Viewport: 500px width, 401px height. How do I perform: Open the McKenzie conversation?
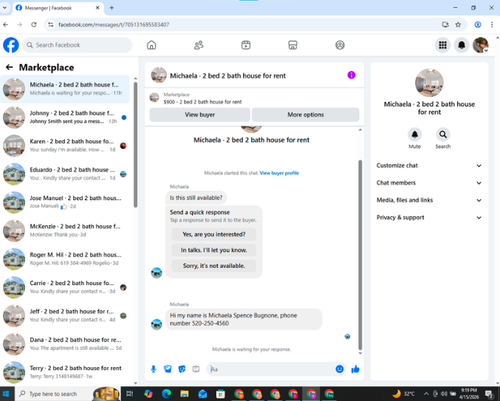pos(65,231)
